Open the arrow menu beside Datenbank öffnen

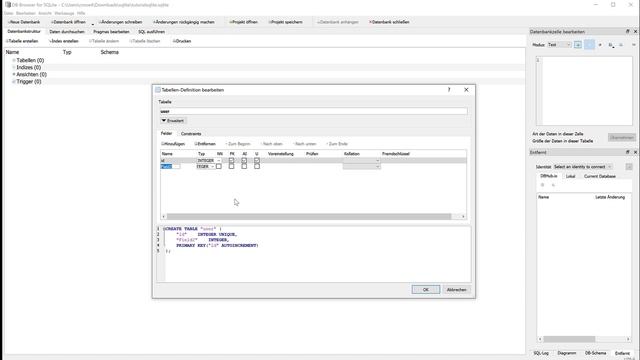click(93, 23)
